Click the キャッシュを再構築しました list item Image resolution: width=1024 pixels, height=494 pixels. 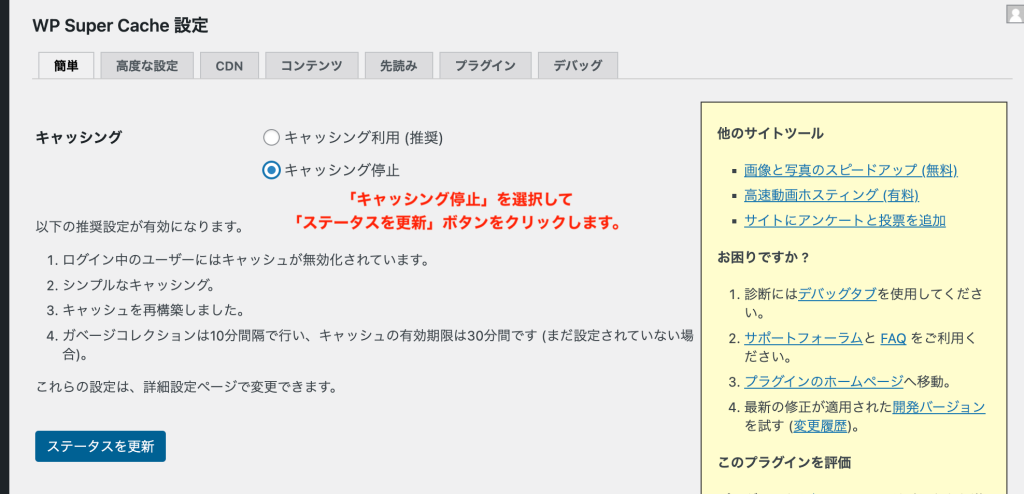point(153,309)
